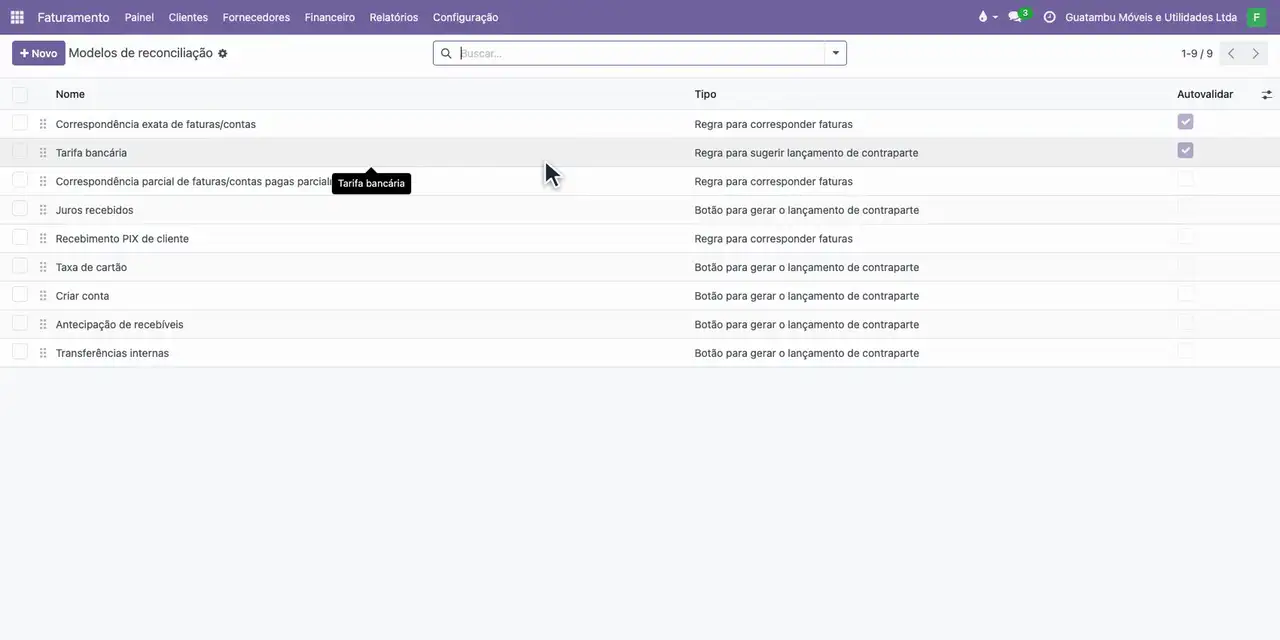Toggle Autovalidar for Correspondência exata row
This screenshot has height=640, width=1280.
tap(1186, 121)
